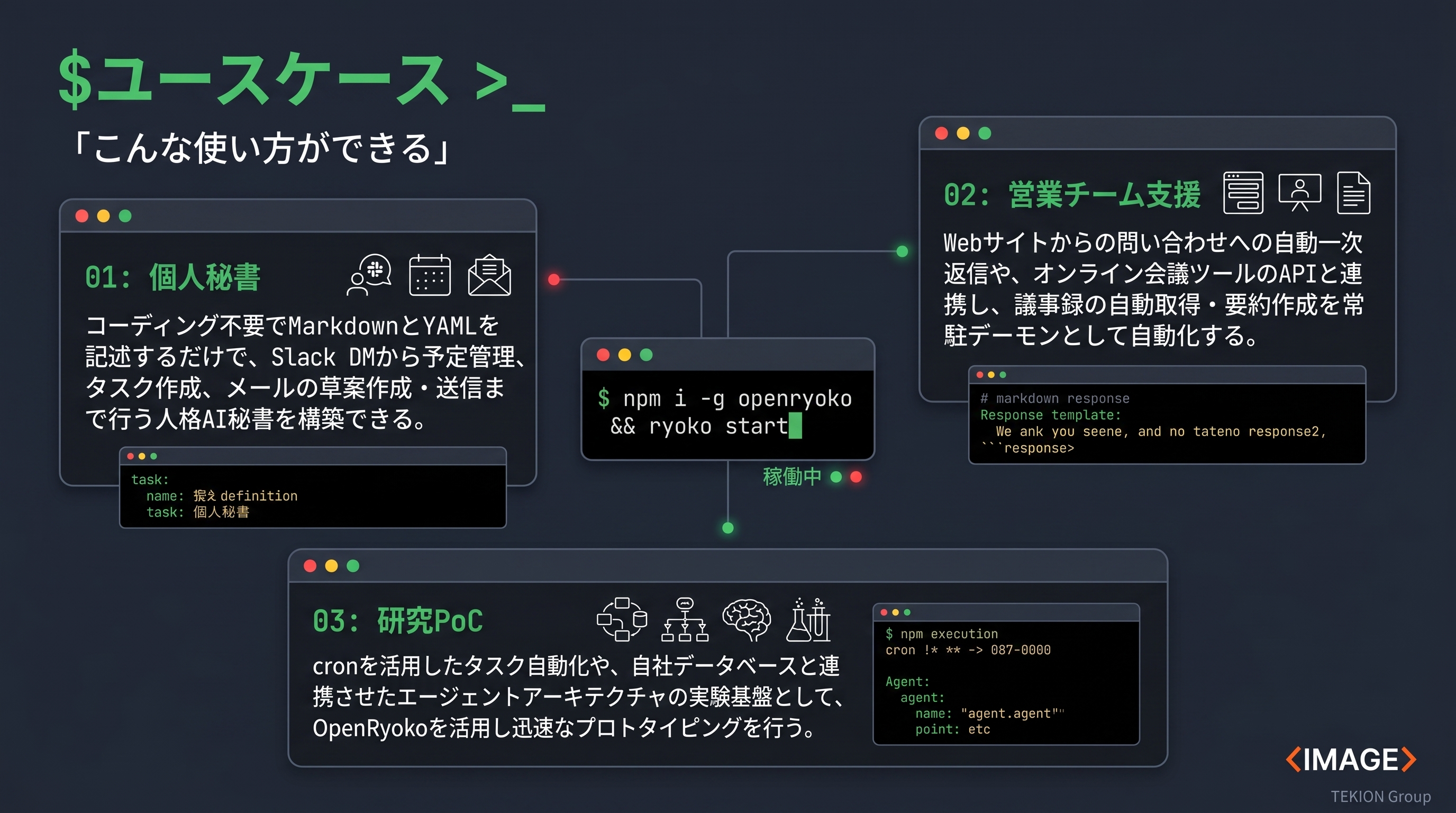Click green maximize dot on 01 個人秘書 window
1456x813 pixels.
[125, 216]
